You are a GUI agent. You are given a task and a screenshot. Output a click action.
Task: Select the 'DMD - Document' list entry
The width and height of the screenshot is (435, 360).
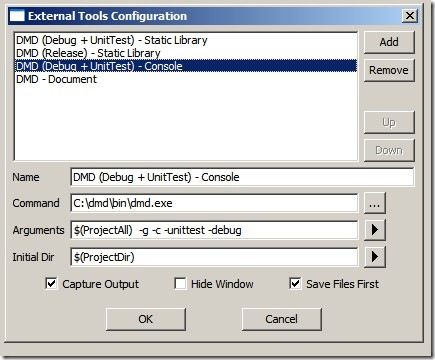(186, 79)
